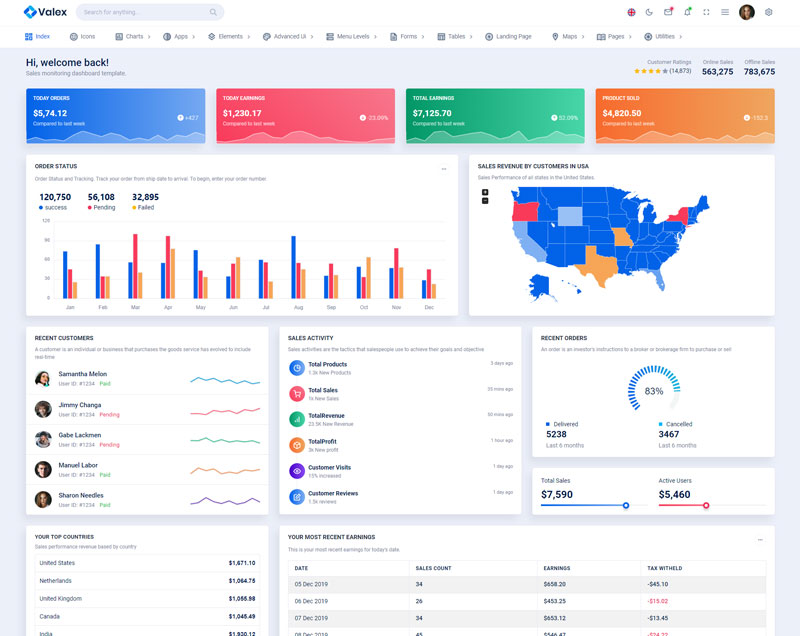The image size is (800, 636).
Task: Toggle the Pending series in chart legend
Action: tap(101, 207)
